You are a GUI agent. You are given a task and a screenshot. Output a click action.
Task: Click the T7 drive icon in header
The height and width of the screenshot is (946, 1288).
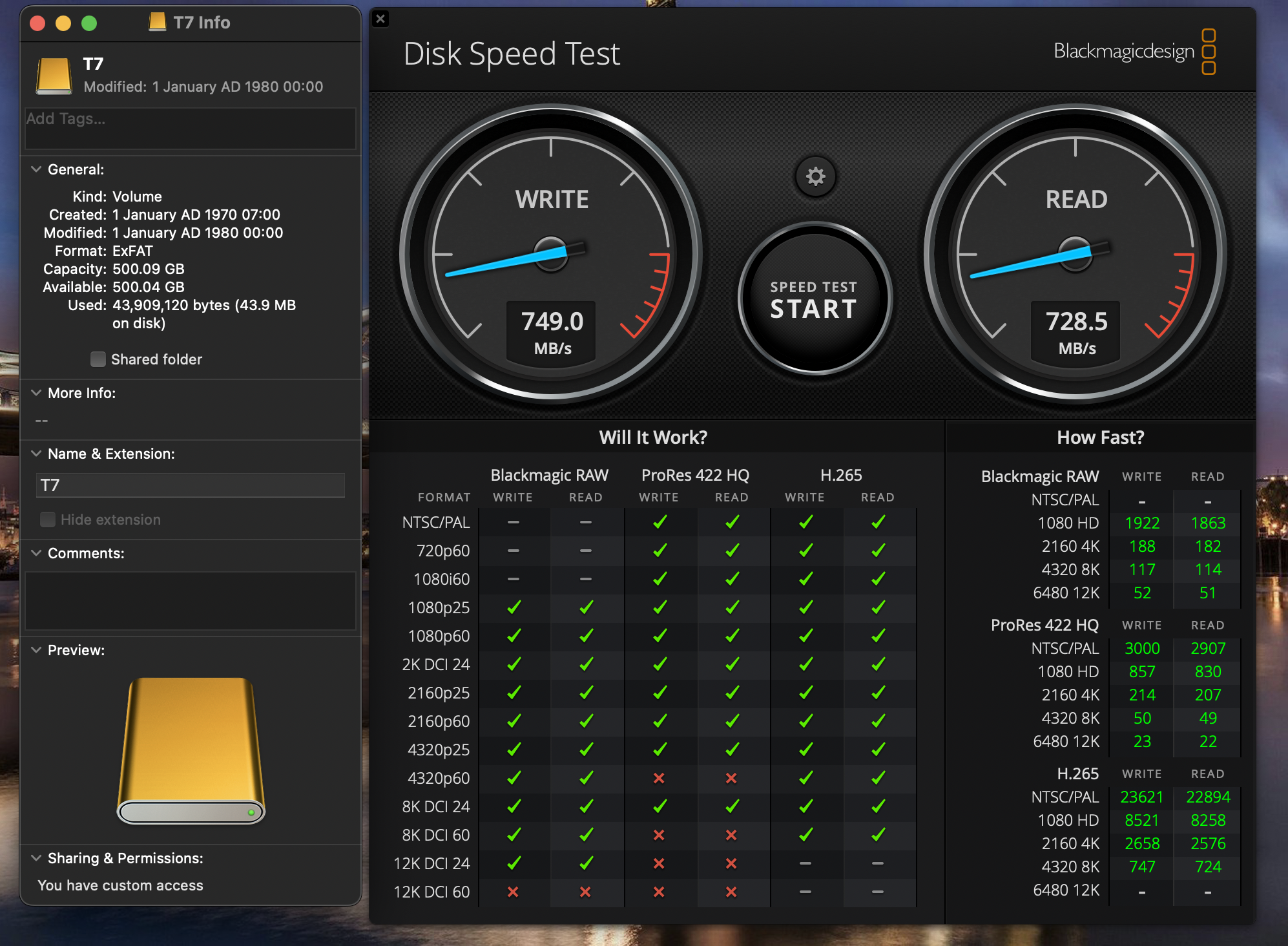[54, 76]
